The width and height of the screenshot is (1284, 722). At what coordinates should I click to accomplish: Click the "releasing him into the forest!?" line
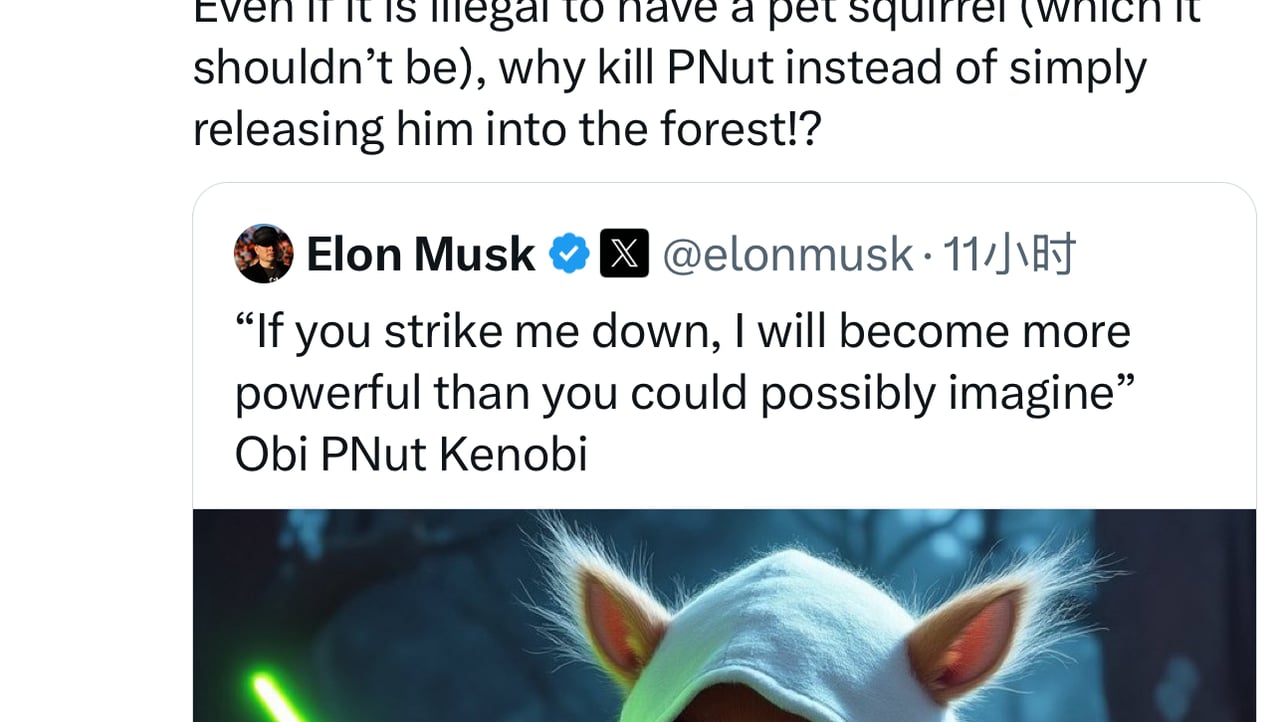coord(506,130)
